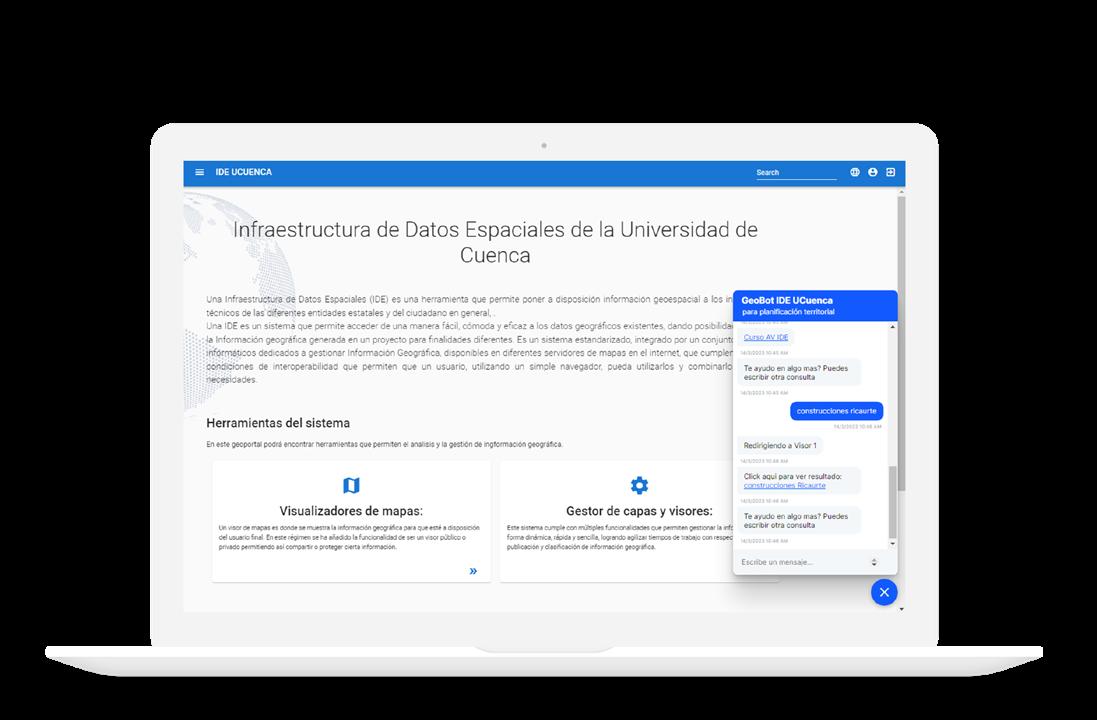The image size is (1097, 720).
Task: Click the main page scrollbar thumb
Action: point(901,343)
